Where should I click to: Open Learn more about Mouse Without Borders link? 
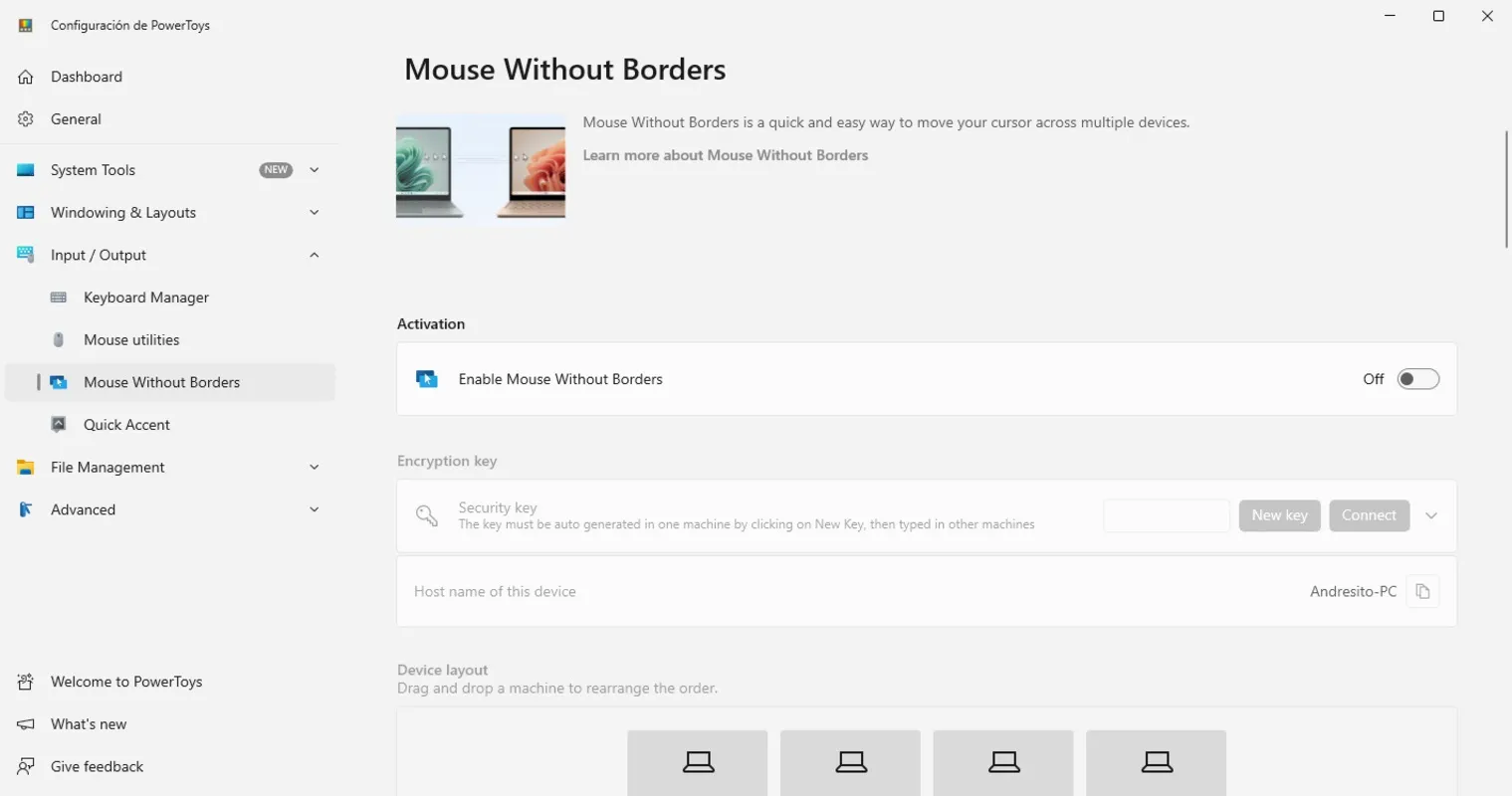pos(726,155)
